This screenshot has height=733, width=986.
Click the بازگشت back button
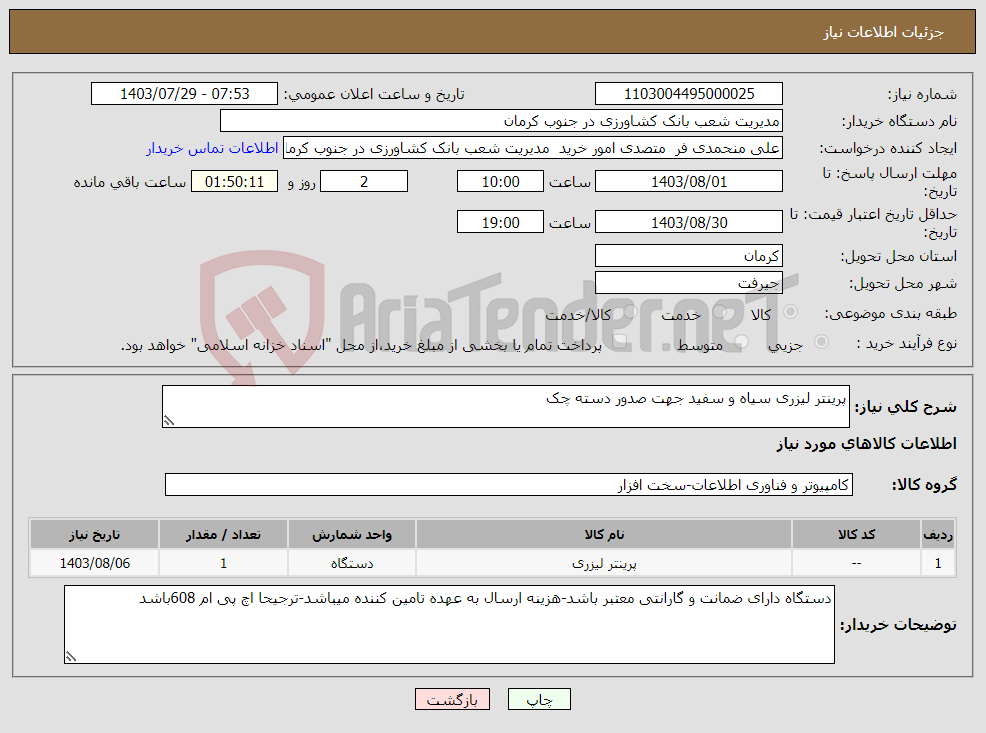coord(452,699)
